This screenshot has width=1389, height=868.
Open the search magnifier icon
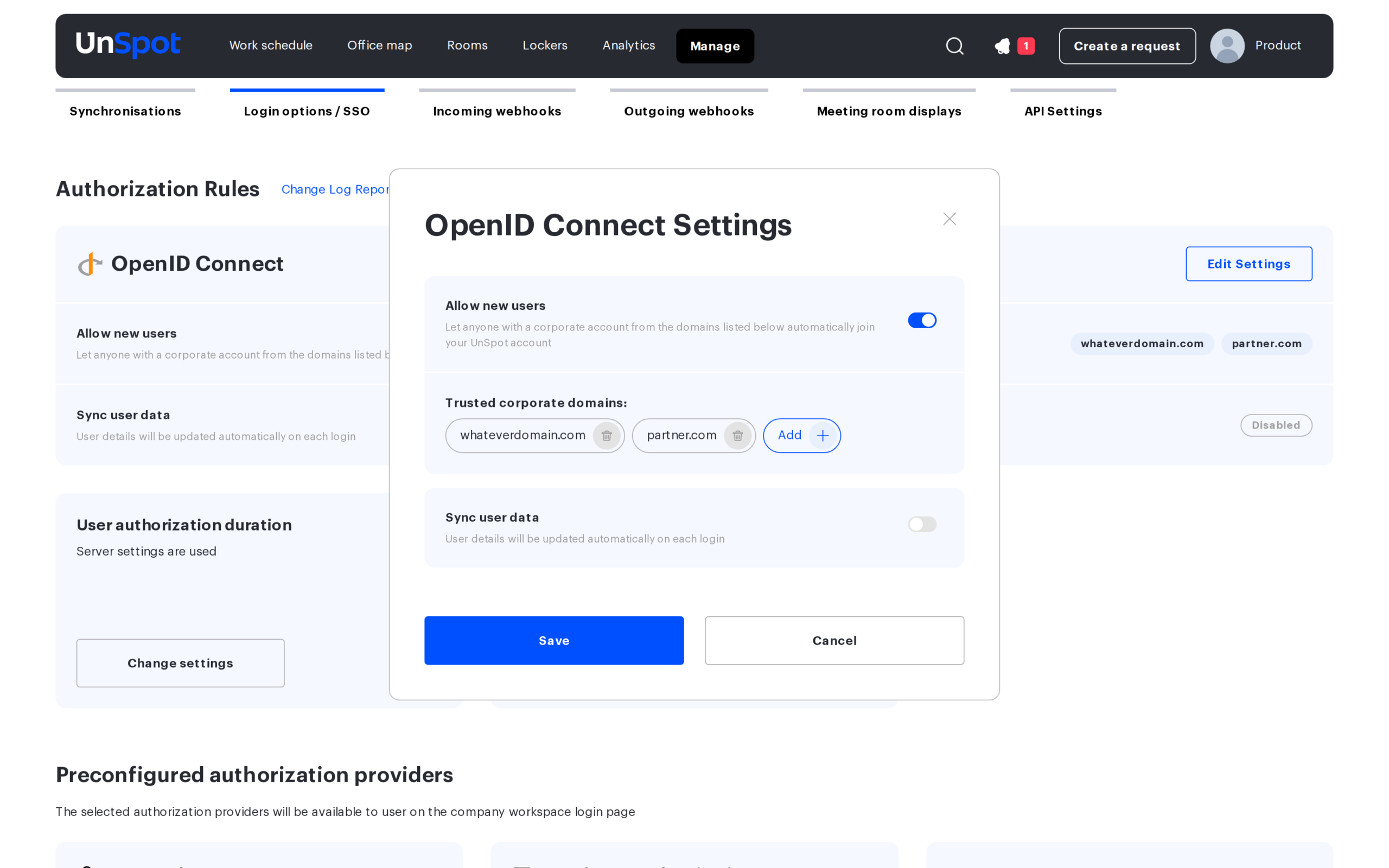pos(954,46)
